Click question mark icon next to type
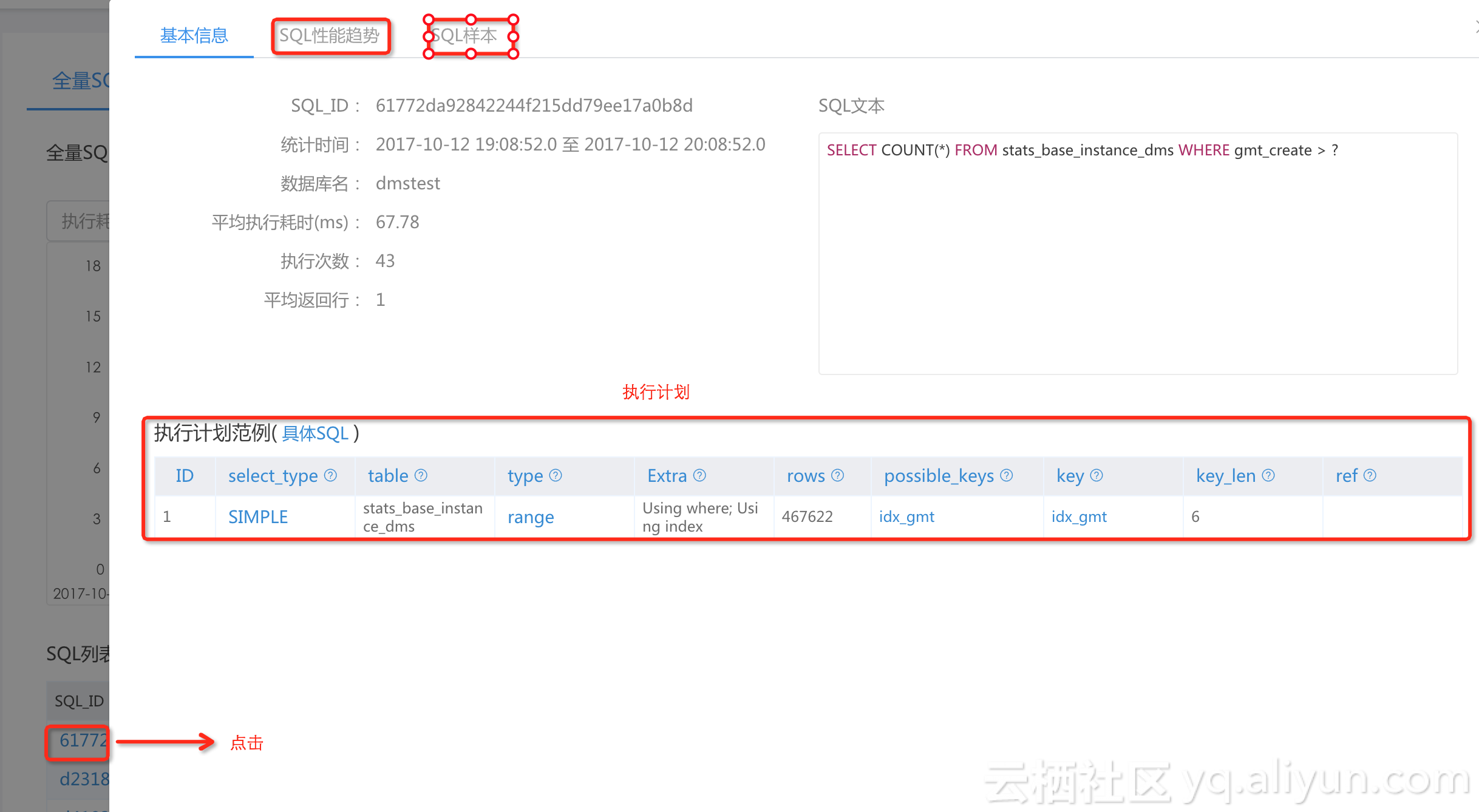Image resolution: width=1479 pixels, height=812 pixels. [x=556, y=475]
